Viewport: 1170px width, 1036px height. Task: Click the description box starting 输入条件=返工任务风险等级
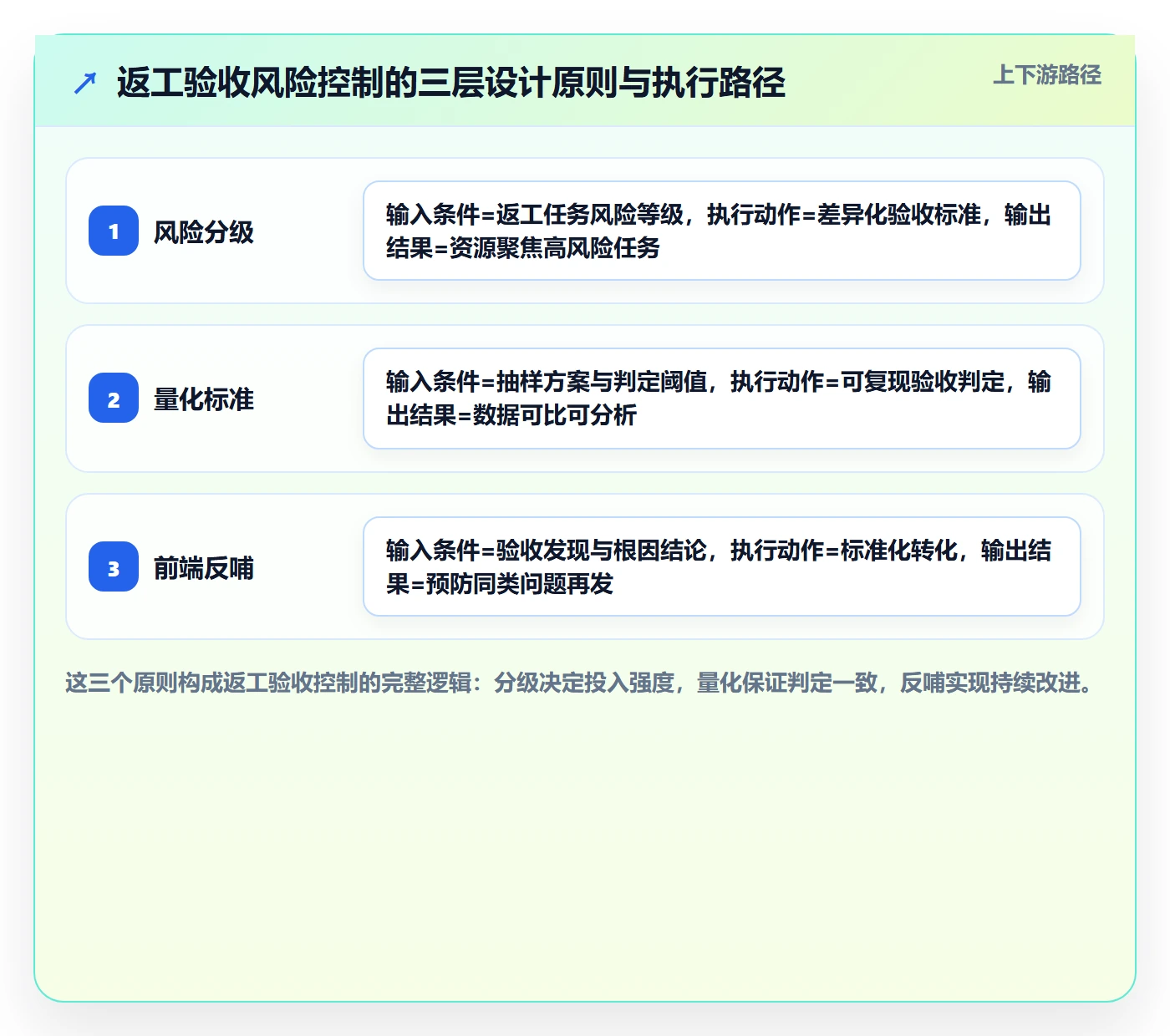pyautogui.click(x=722, y=231)
